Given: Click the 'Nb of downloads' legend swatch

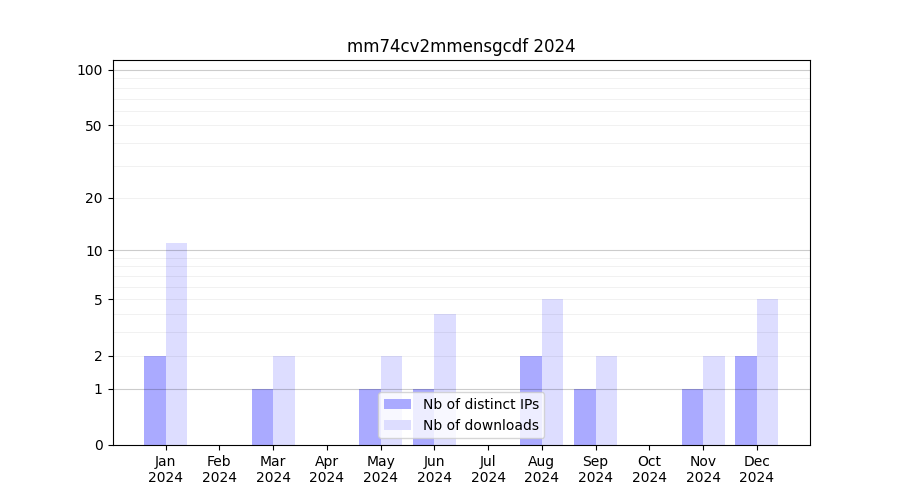Looking at the screenshot, I should (397, 425).
